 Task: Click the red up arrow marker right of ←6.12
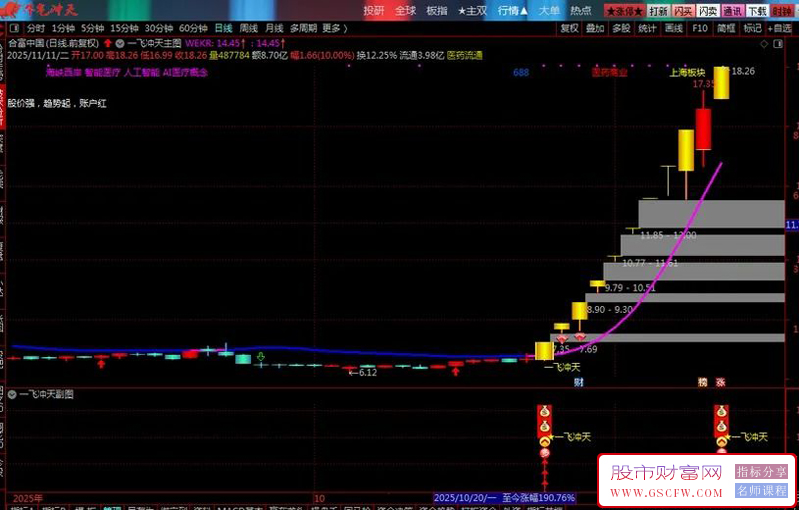[456, 371]
